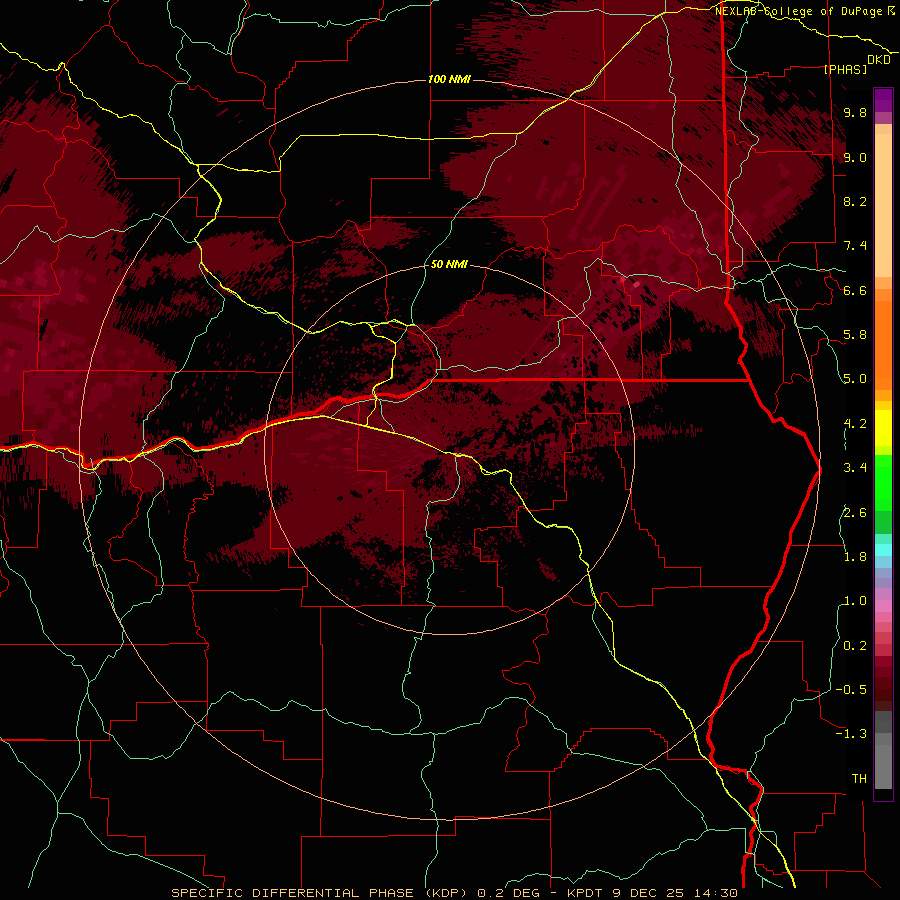
Task: Click the 0.2 legend value
Action: point(855,646)
